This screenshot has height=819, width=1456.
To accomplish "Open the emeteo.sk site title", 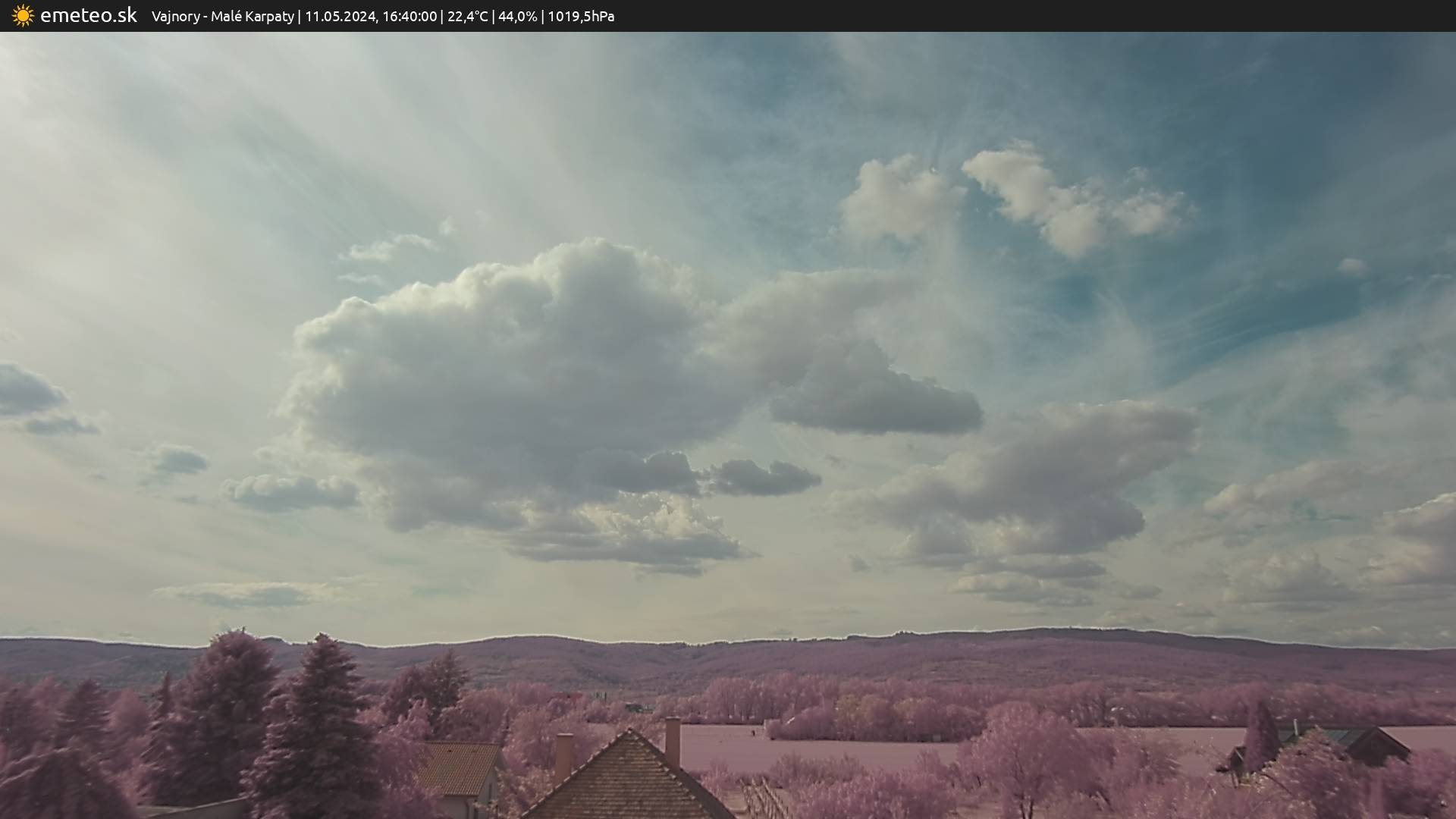I will 88,15.
